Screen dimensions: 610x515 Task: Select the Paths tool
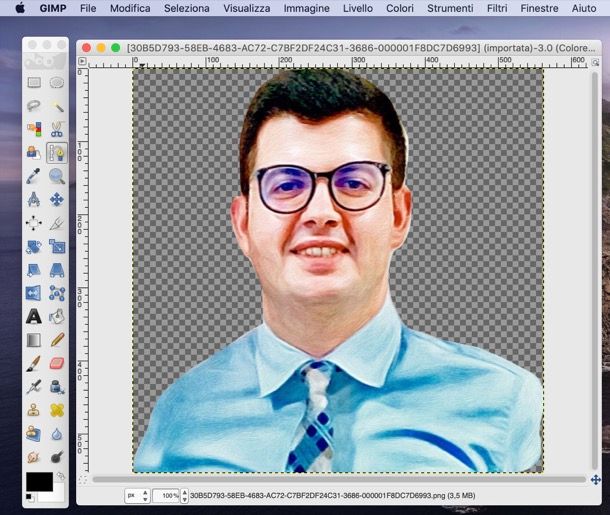pos(57,152)
